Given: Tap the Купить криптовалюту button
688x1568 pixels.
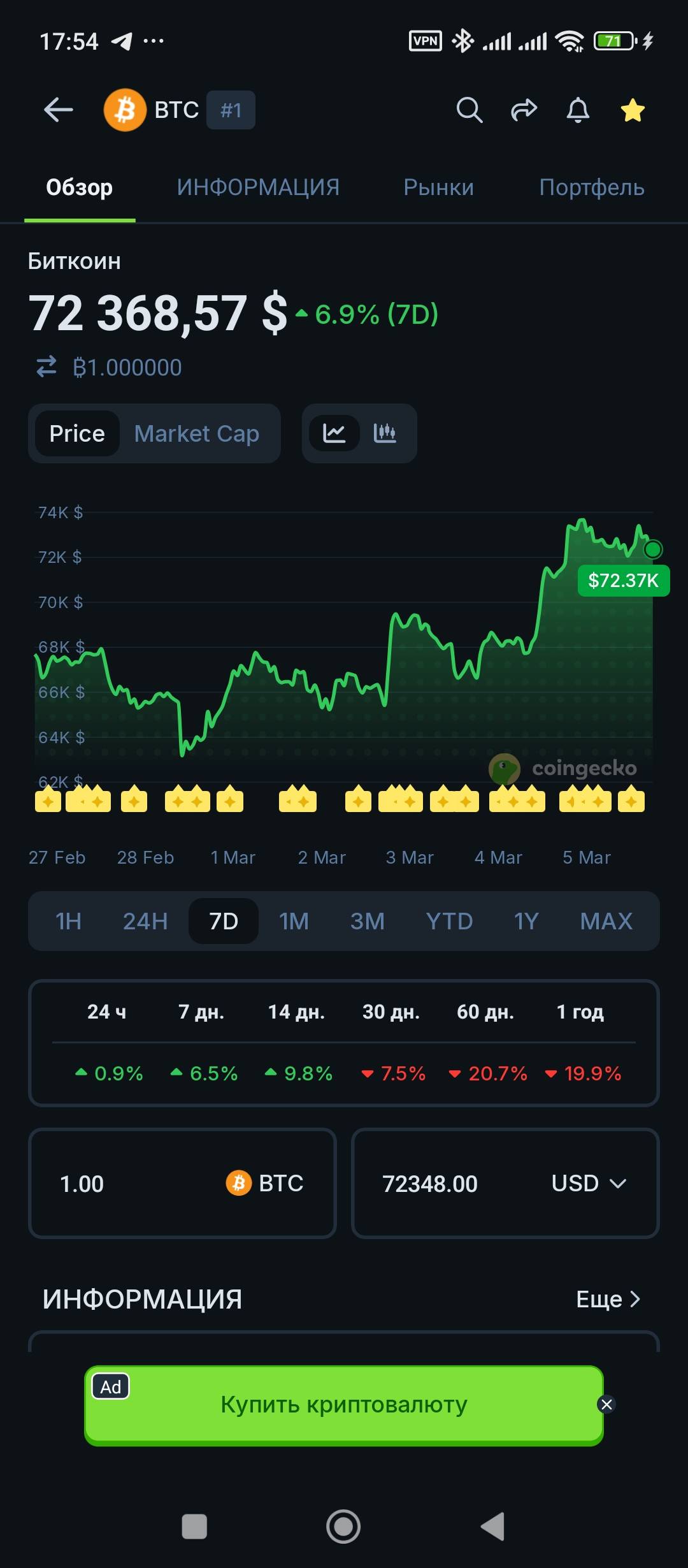Looking at the screenshot, I should (x=344, y=1404).
